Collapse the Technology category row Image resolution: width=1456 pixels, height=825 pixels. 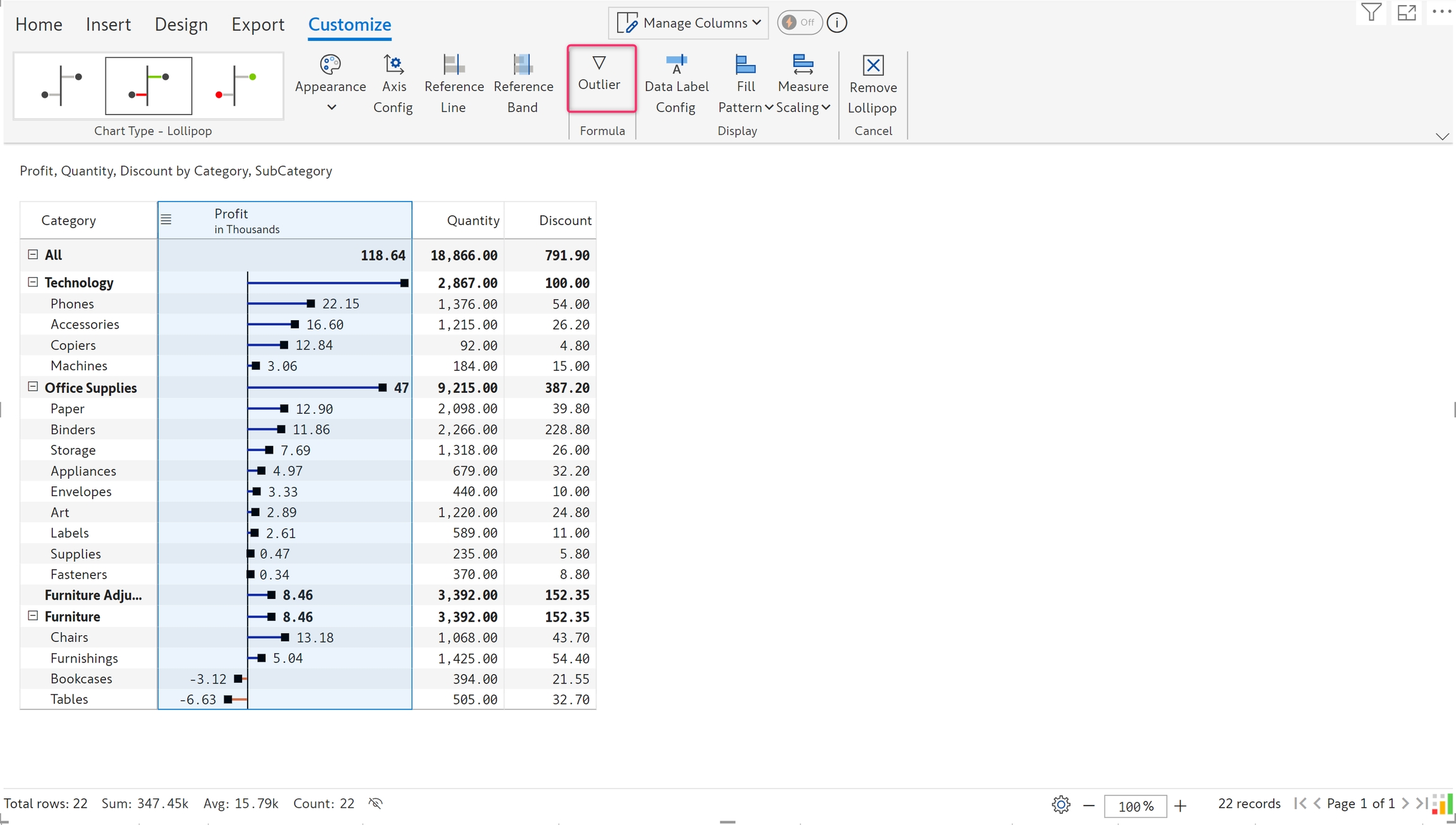[x=33, y=282]
